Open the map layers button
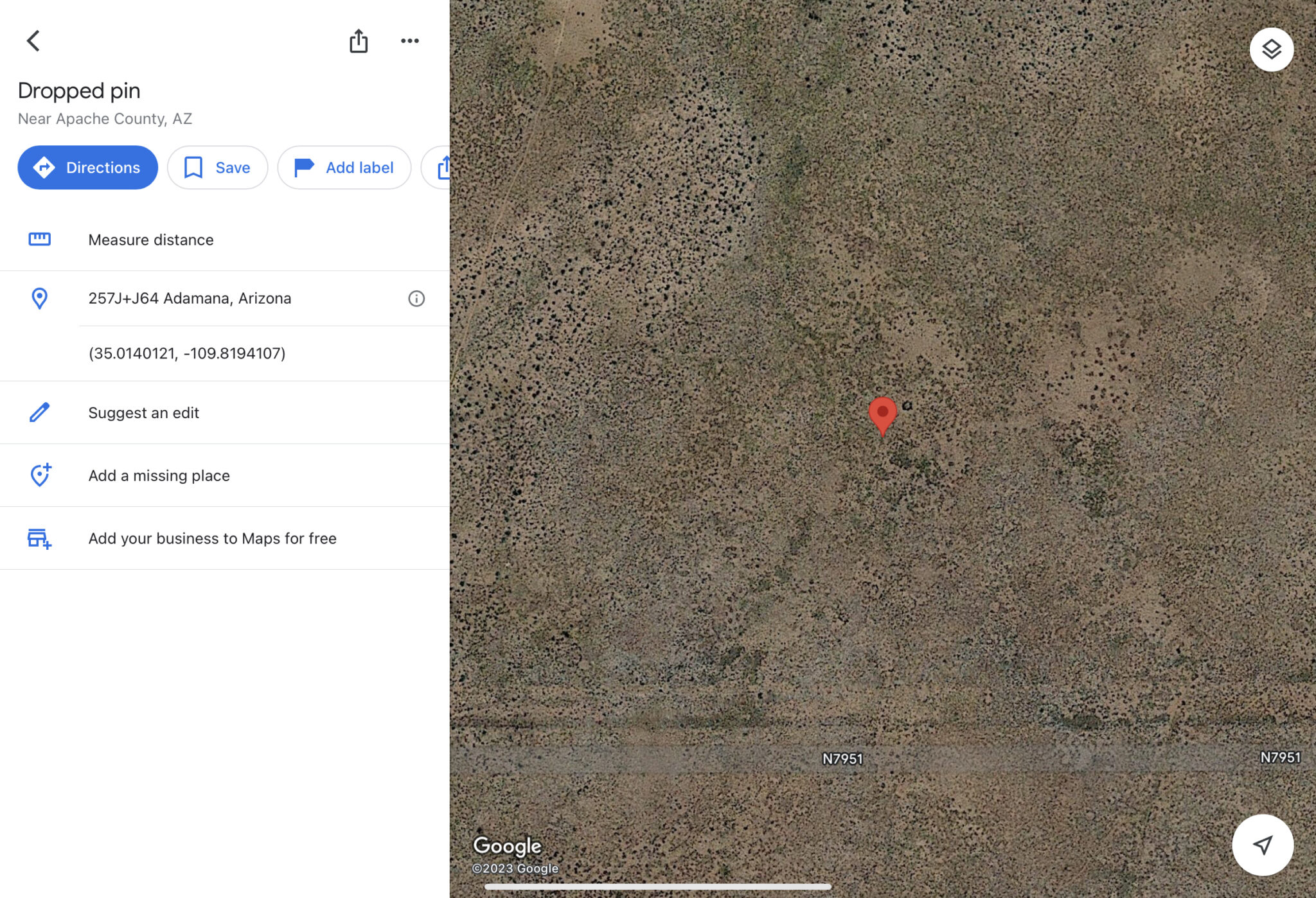The image size is (1316, 898). (x=1271, y=49)
